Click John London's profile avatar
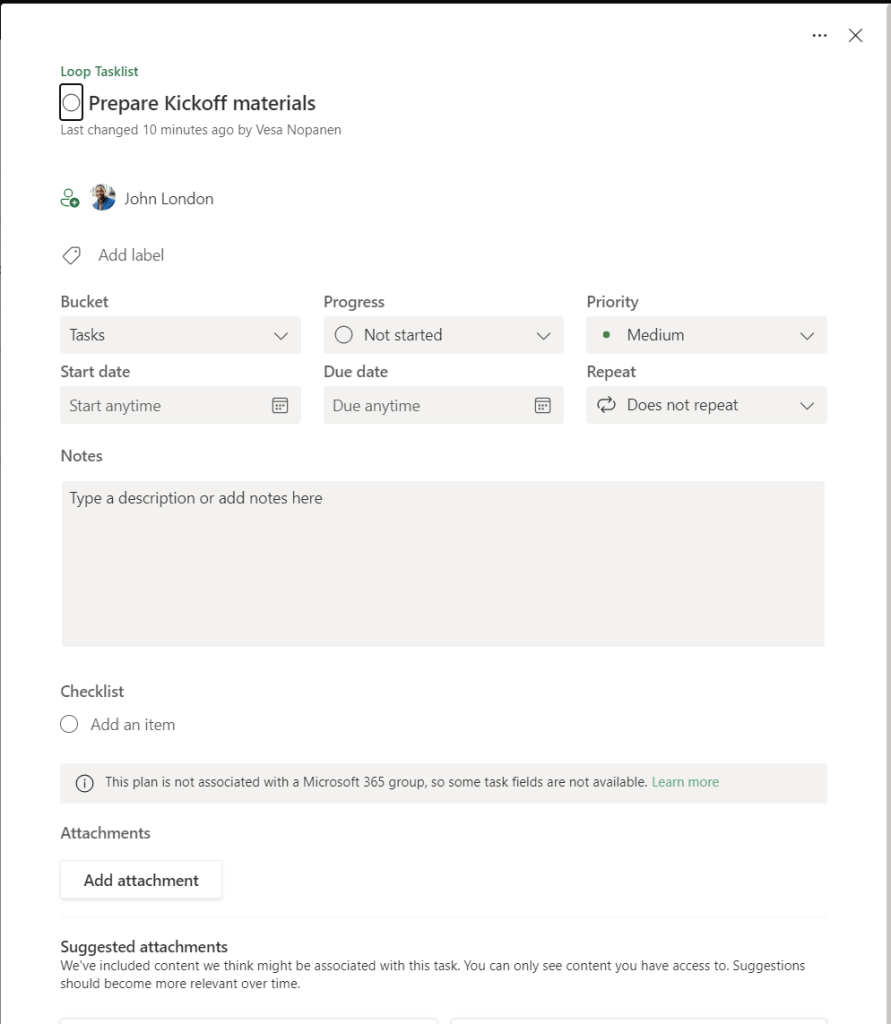The width and height of the screenshot is (891, 1024). tap(102, 198)
